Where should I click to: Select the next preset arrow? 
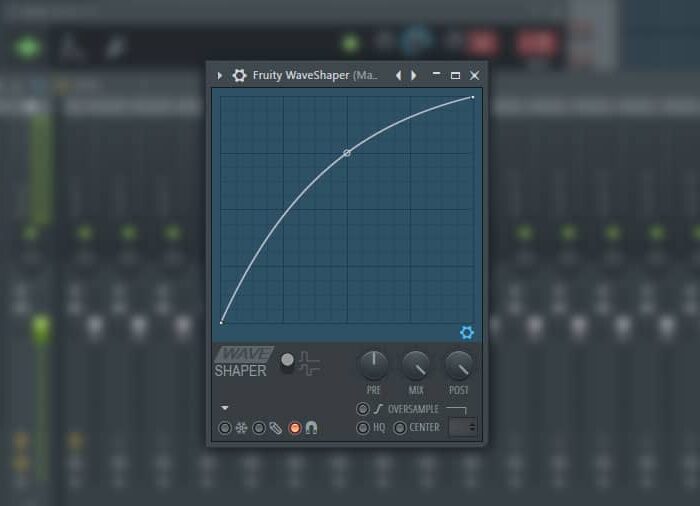(414, 75)
